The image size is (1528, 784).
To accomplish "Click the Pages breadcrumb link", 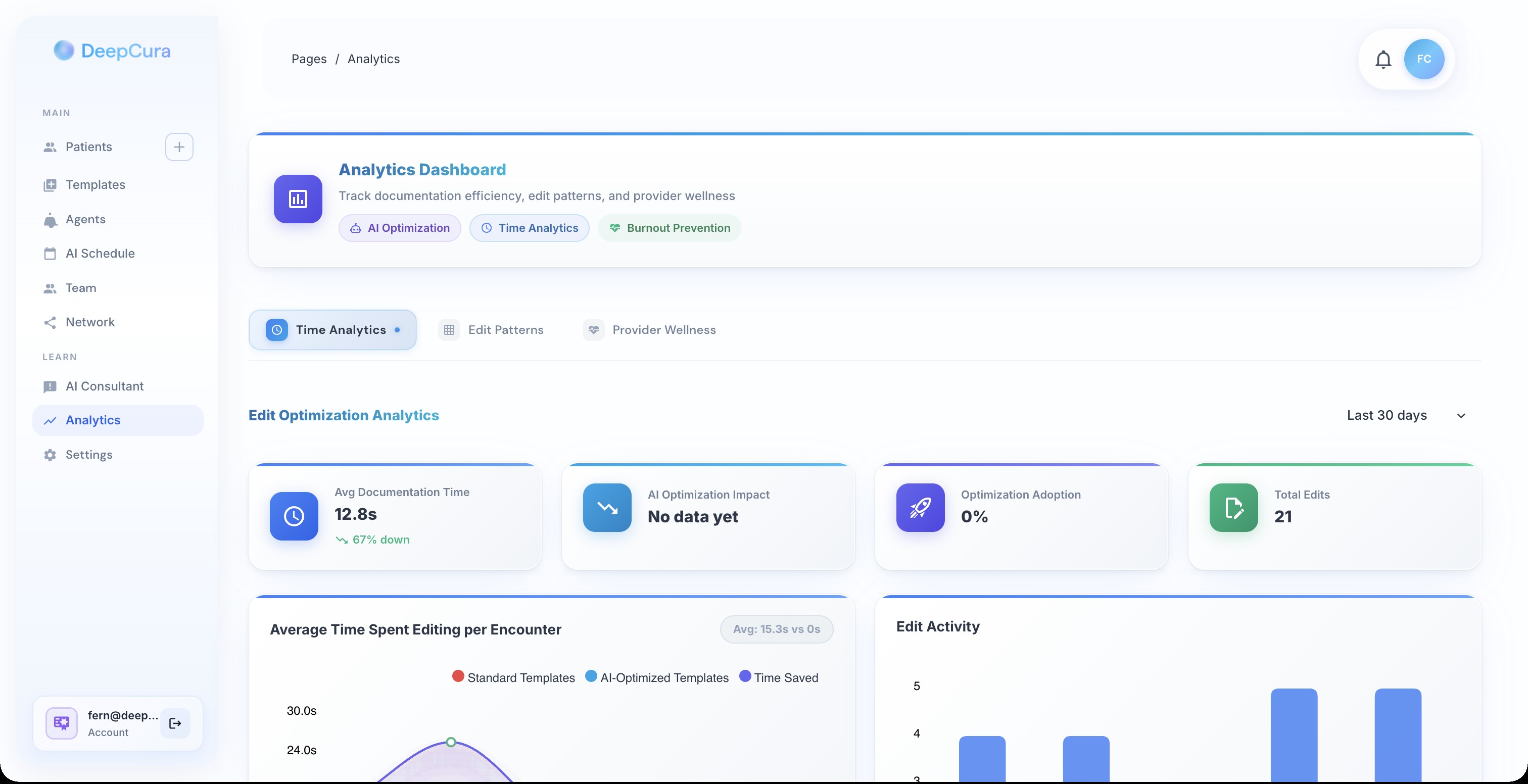I will click(x=309, y=59).
